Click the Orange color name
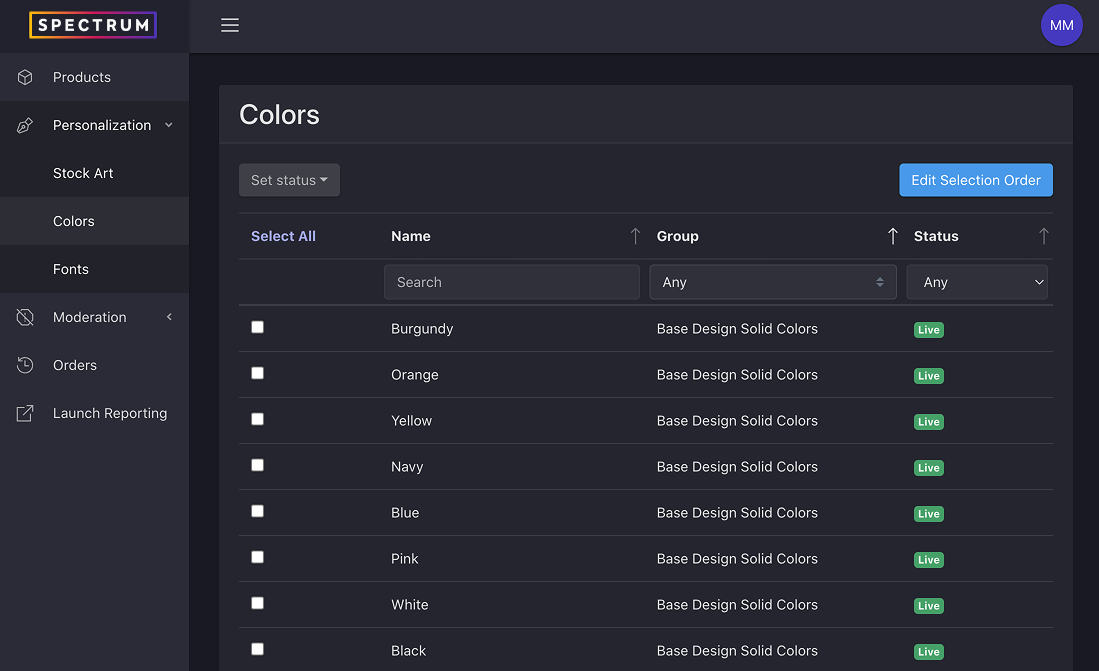This screenshot has width=1099, height=671. pyautogui.click(x=414, y=375)
